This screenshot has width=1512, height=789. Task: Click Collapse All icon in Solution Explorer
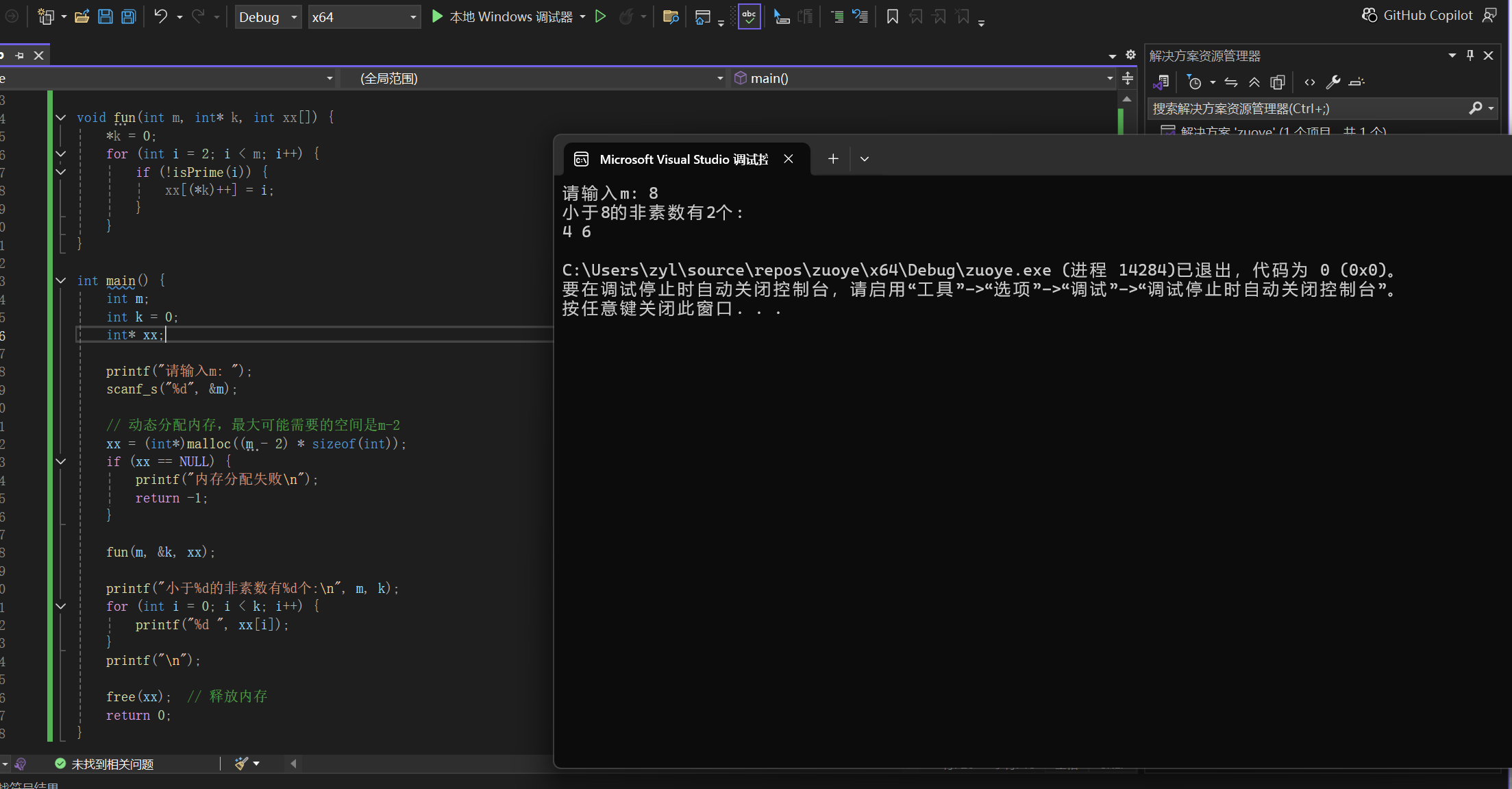click(x=1254, y=82)
